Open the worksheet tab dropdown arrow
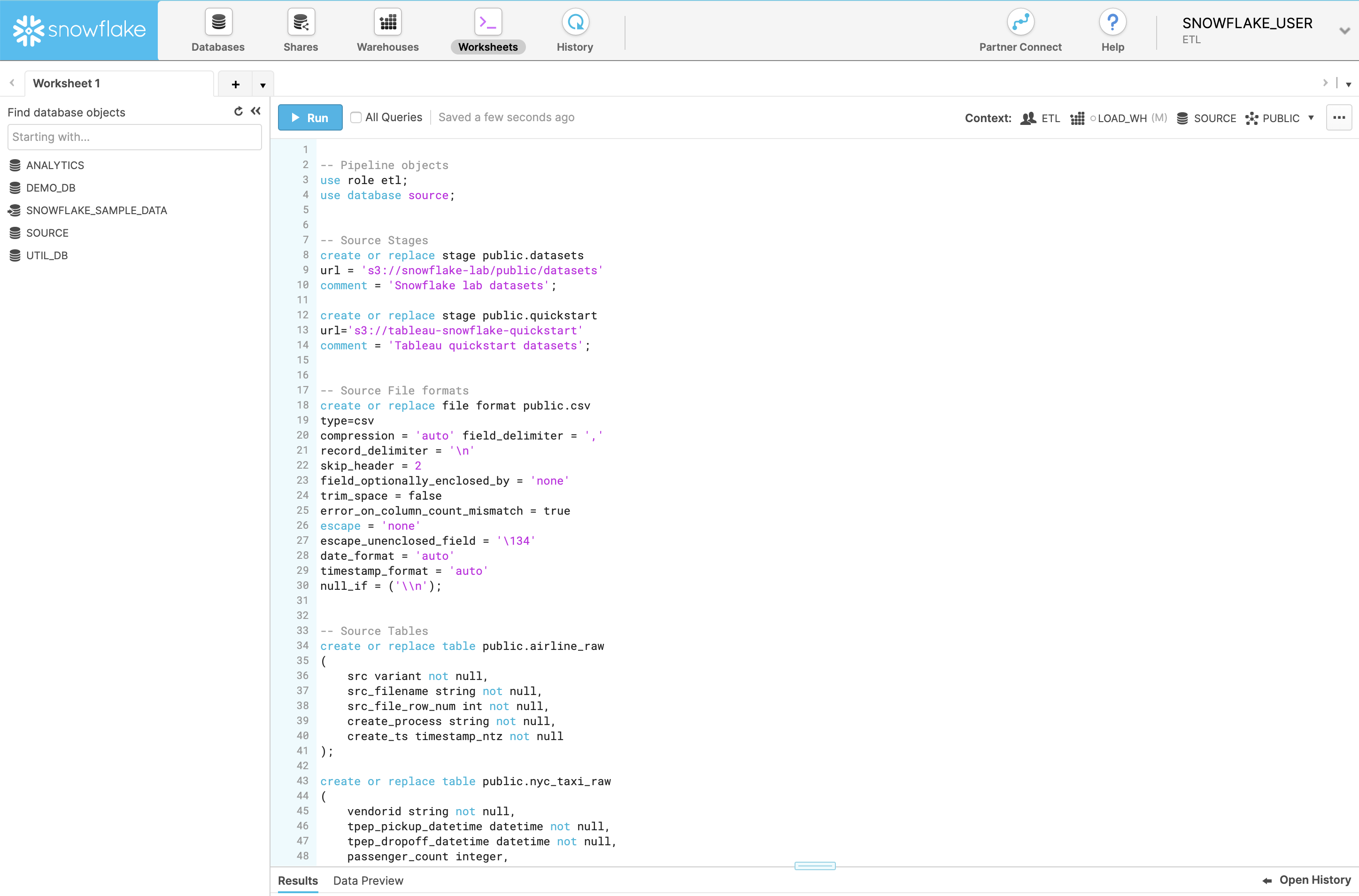The width and height of the screenshot is (1359, 896). 263,85
